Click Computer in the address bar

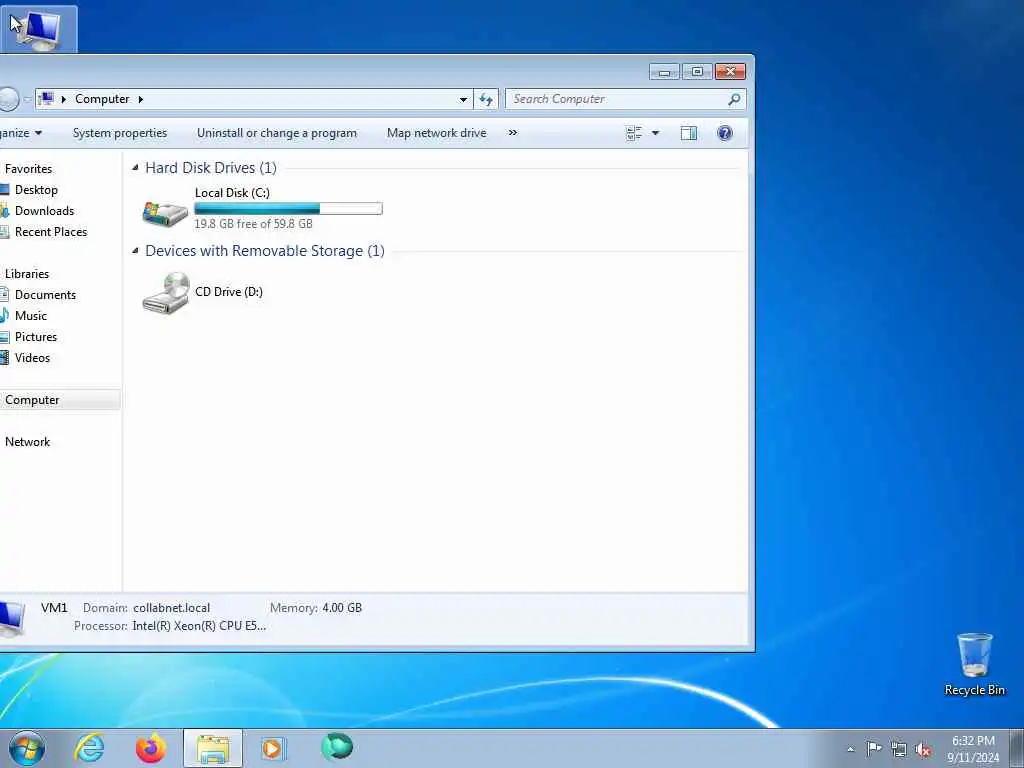pos(102,99)
